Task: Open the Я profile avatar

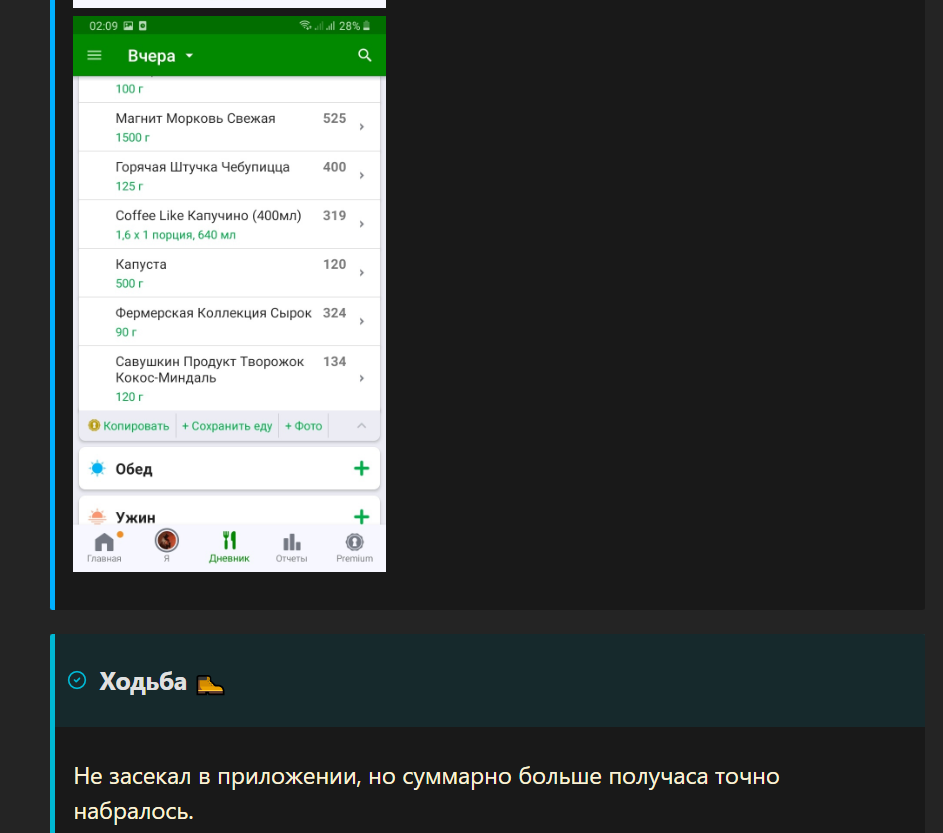Action: tap(167, 541)
